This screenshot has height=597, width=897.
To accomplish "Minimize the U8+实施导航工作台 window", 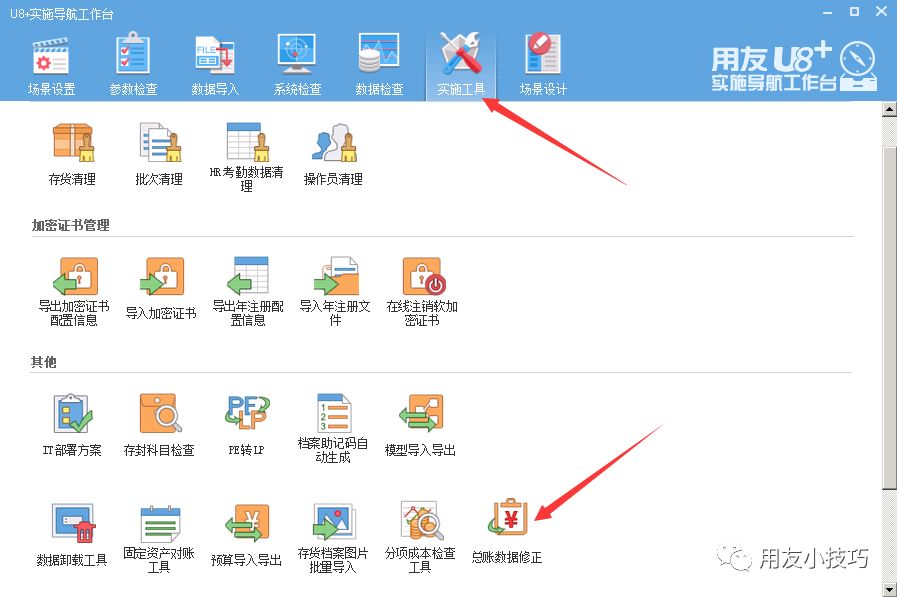I will pos(828,12).
